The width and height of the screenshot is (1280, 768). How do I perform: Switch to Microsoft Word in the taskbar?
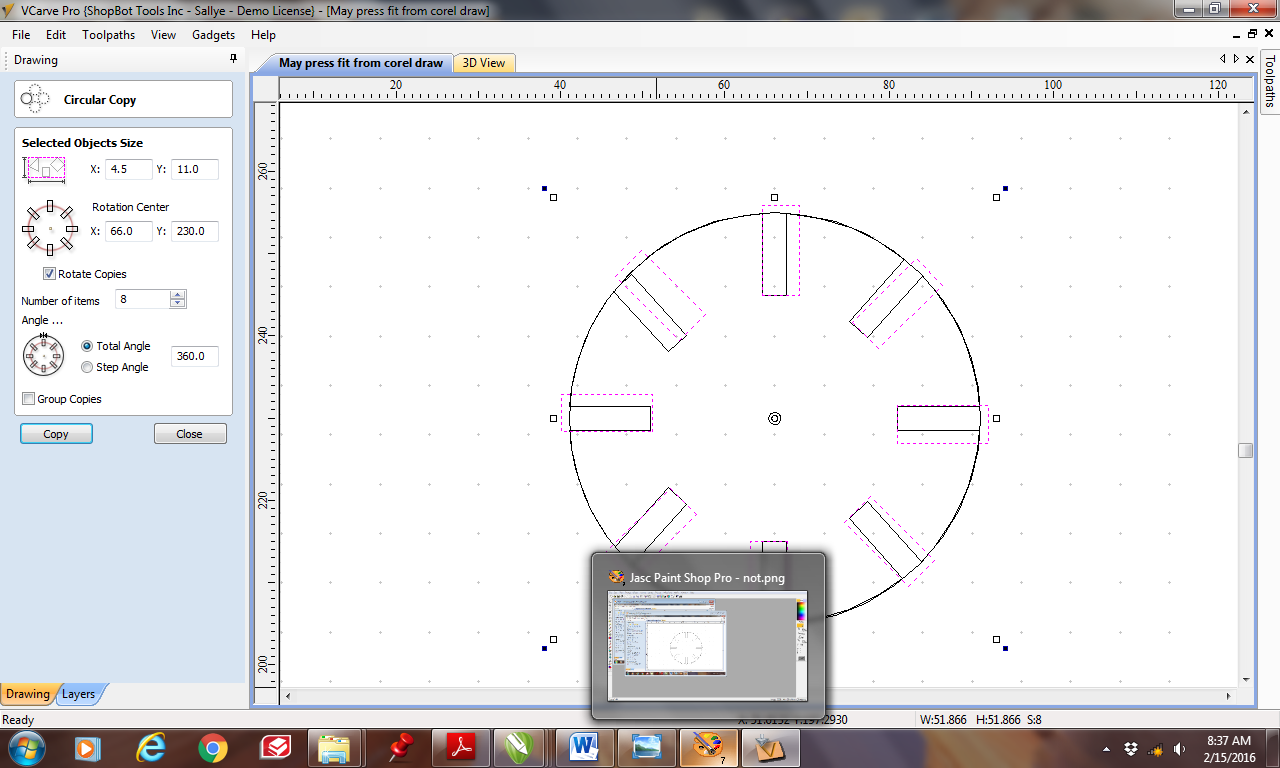[583, 747]
